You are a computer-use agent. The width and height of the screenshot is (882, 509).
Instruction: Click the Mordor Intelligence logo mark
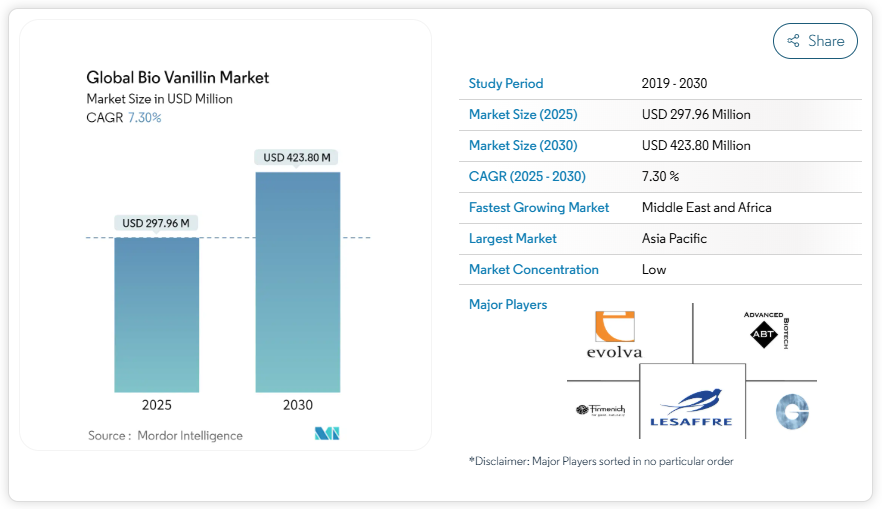pyautogui.click(x=327, y=433)
